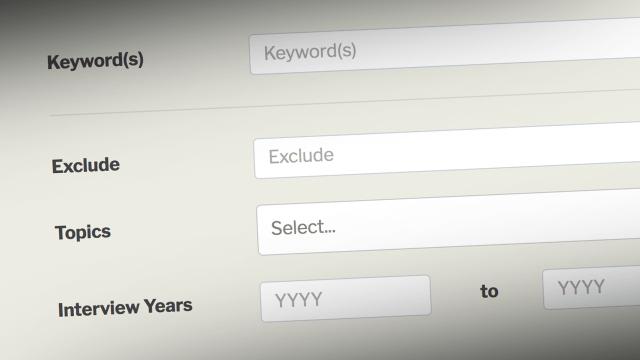Click the Interview Years start YYYY field
This screenshot has height=360, width=640.
(x=345, y=299)
